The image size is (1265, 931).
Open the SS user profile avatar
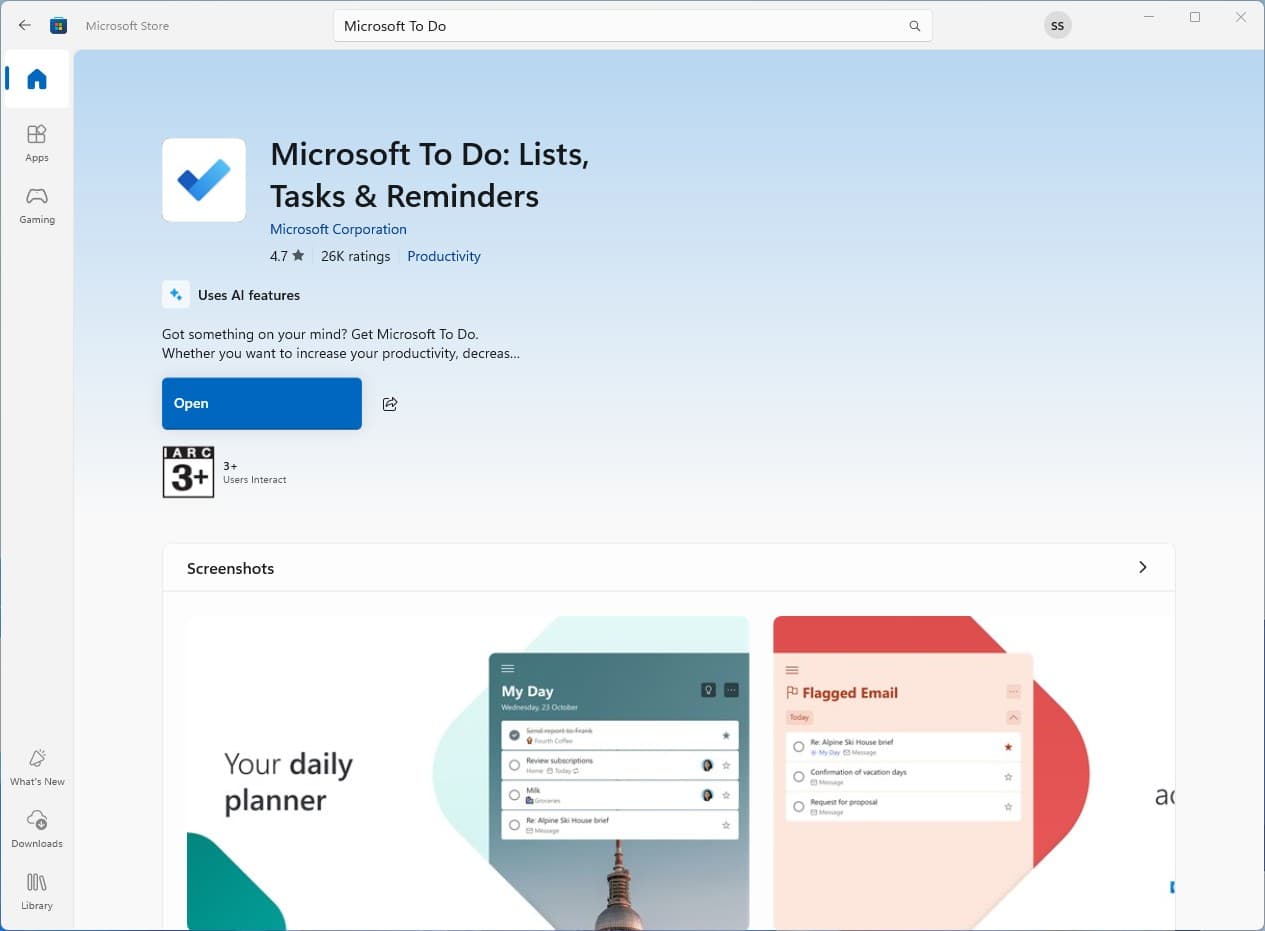[x=1057, y=26]
